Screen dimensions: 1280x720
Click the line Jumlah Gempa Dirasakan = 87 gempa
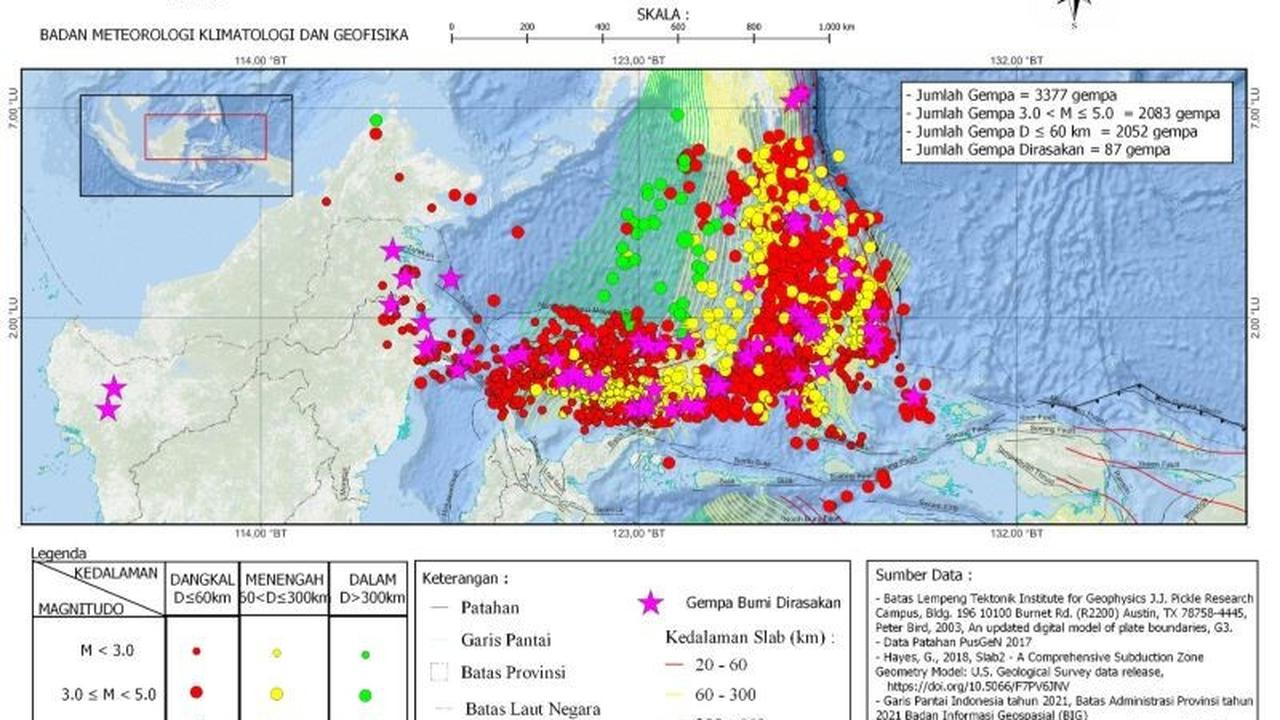pyautogui.click(x=1037, y=150)
